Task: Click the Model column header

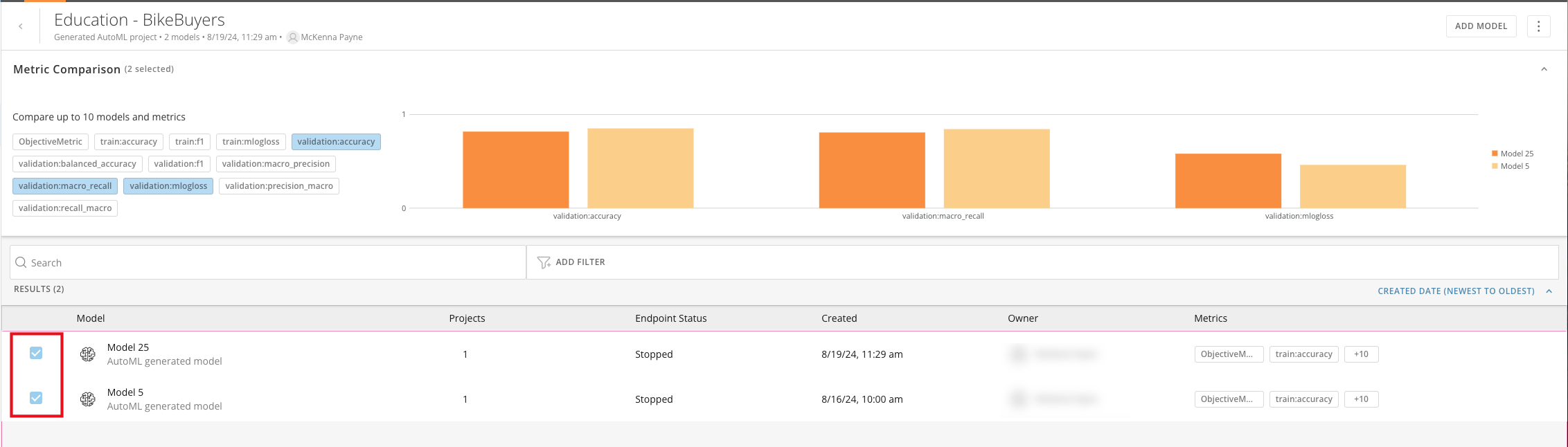Action: point(91,318)
